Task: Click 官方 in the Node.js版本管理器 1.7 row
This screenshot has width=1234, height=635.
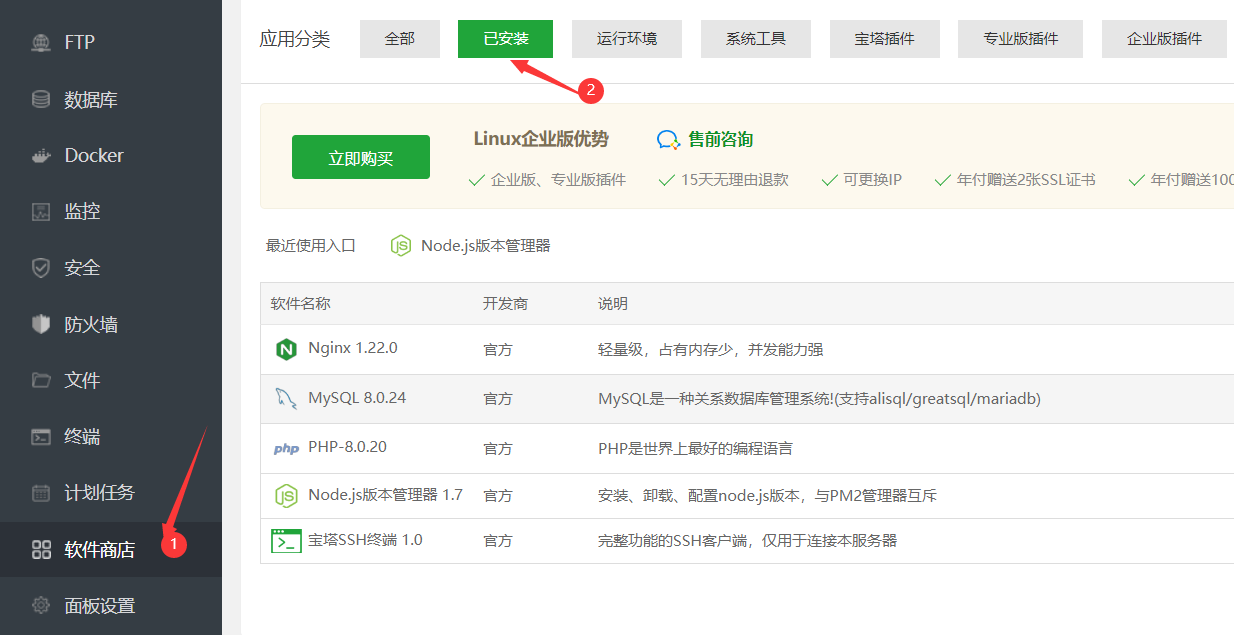Action: pos(498,496)
